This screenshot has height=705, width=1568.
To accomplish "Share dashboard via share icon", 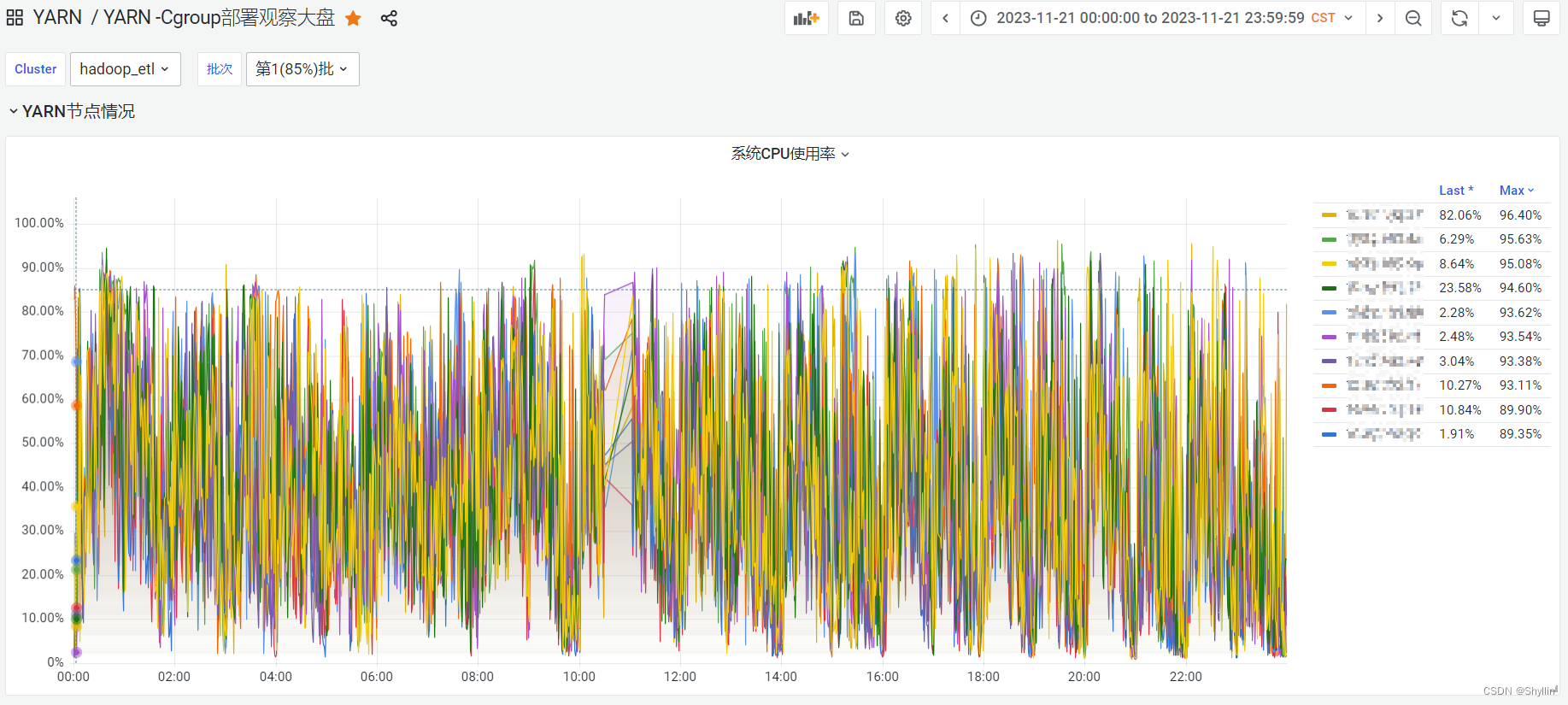I will [x=389, y=18].
